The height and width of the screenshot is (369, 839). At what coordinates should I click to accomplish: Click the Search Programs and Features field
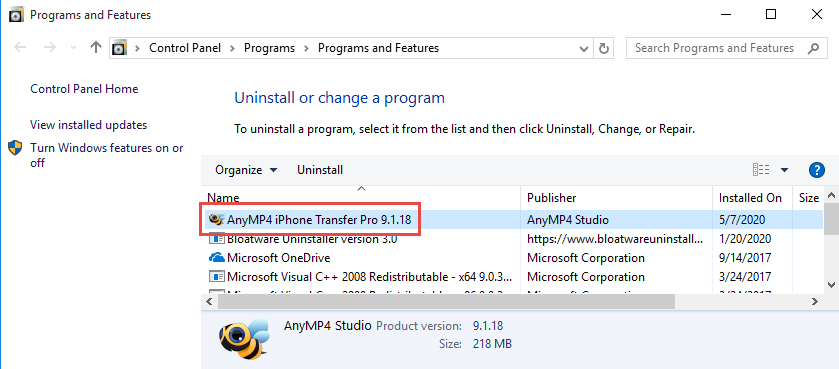point(717,48)
